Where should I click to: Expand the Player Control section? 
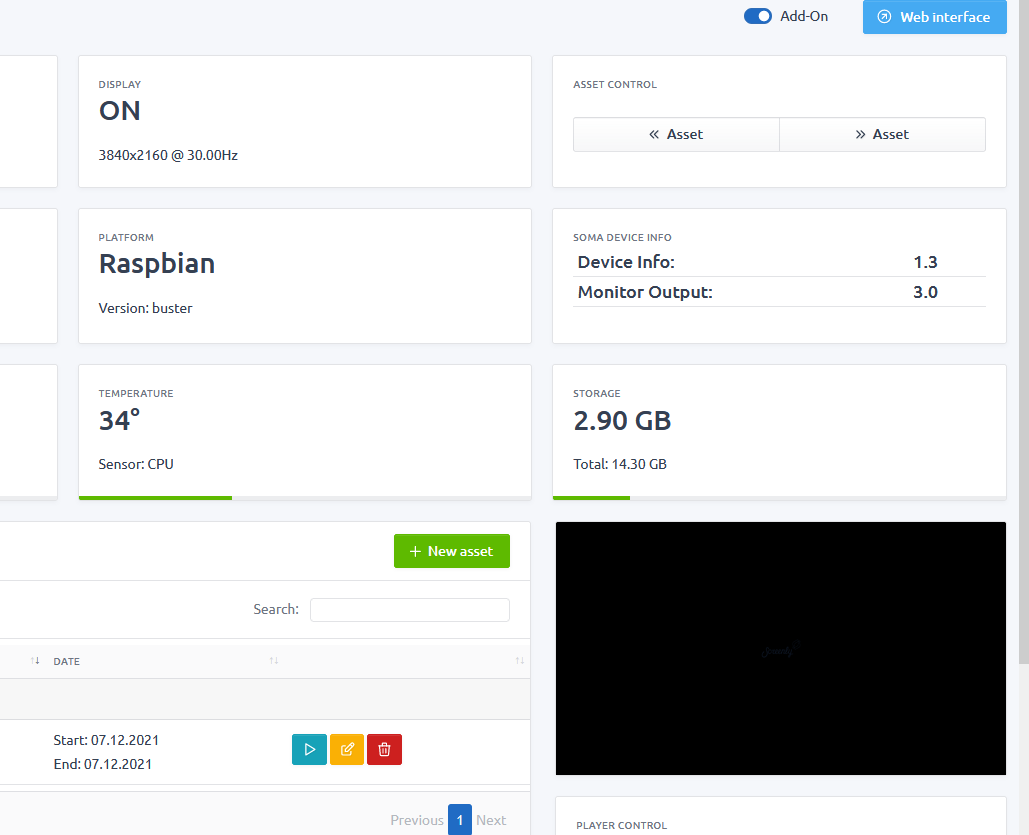click(621, 825)
